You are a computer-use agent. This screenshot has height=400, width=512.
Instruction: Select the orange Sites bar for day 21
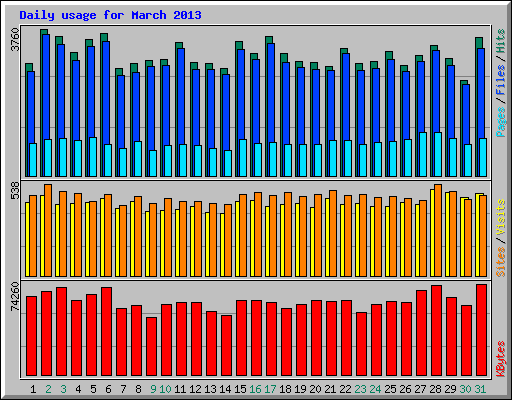[333, 233]
